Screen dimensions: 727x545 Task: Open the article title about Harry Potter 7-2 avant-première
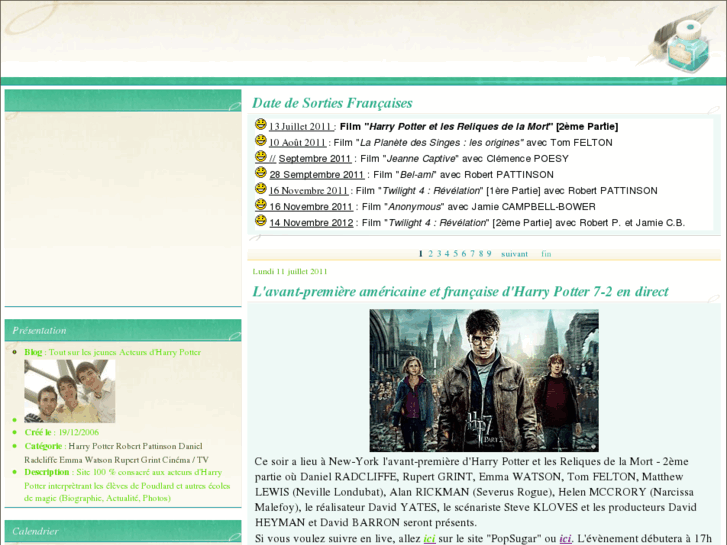460,292
